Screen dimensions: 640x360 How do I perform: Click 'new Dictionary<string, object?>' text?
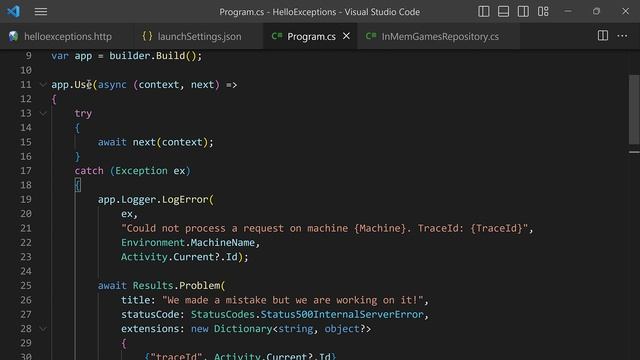pyautogui.click(x=281, y=329)
